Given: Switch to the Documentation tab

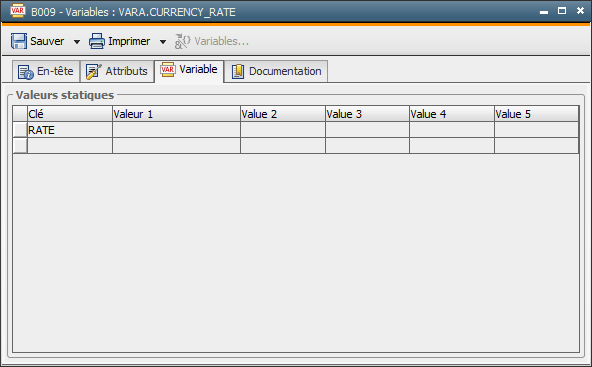Looking at the screenshot, I should tap(276, 71).
